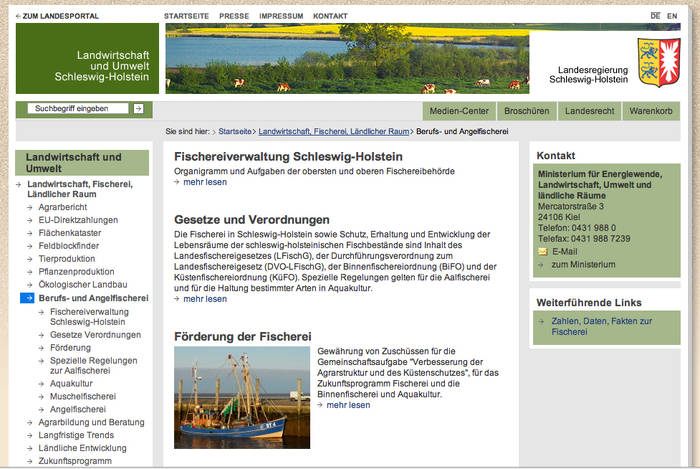700x469 pixels.
Task: Open the Landesrecht tab
Action: pos(588,111)
